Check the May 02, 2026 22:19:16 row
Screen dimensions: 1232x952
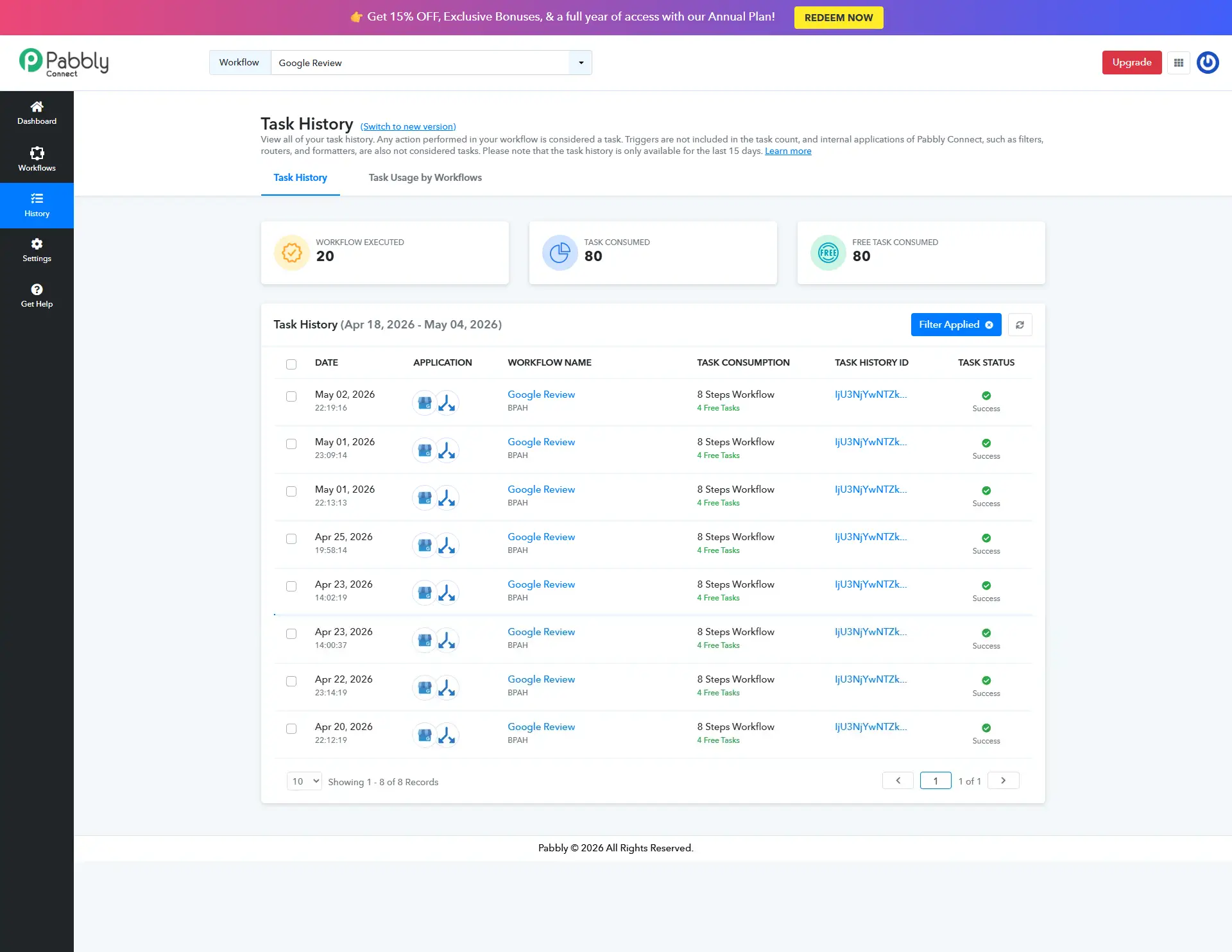click(x=291, y=396)
